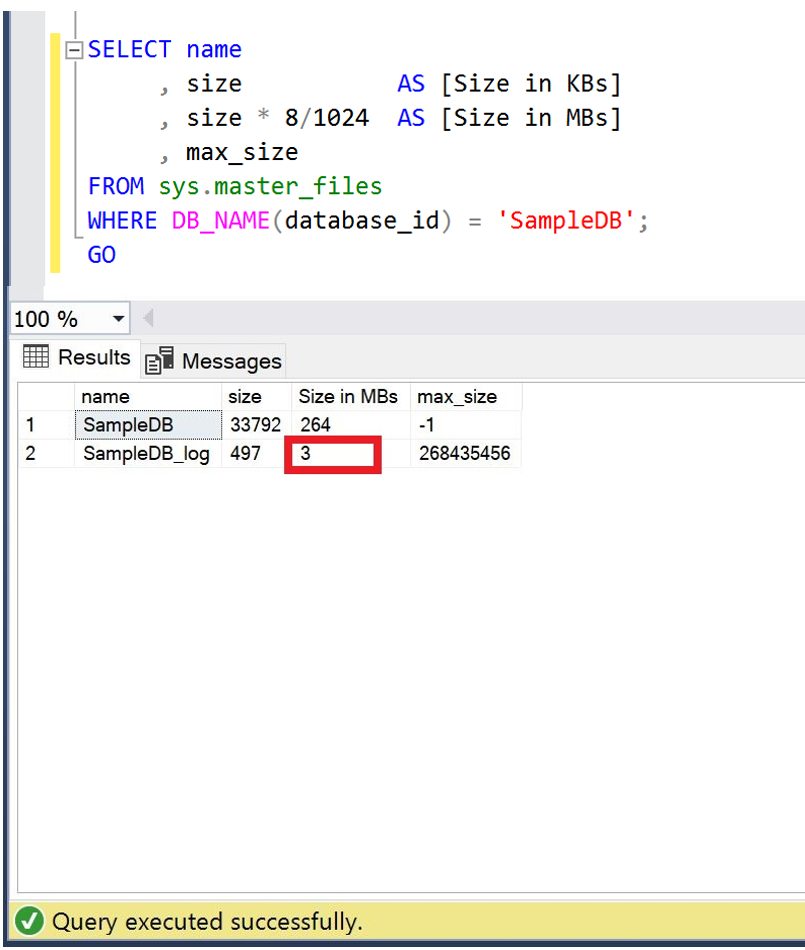Click the green success checkmark icon
Image resolution: width=805 pixels, height=950 pixels.
[29, 921]
